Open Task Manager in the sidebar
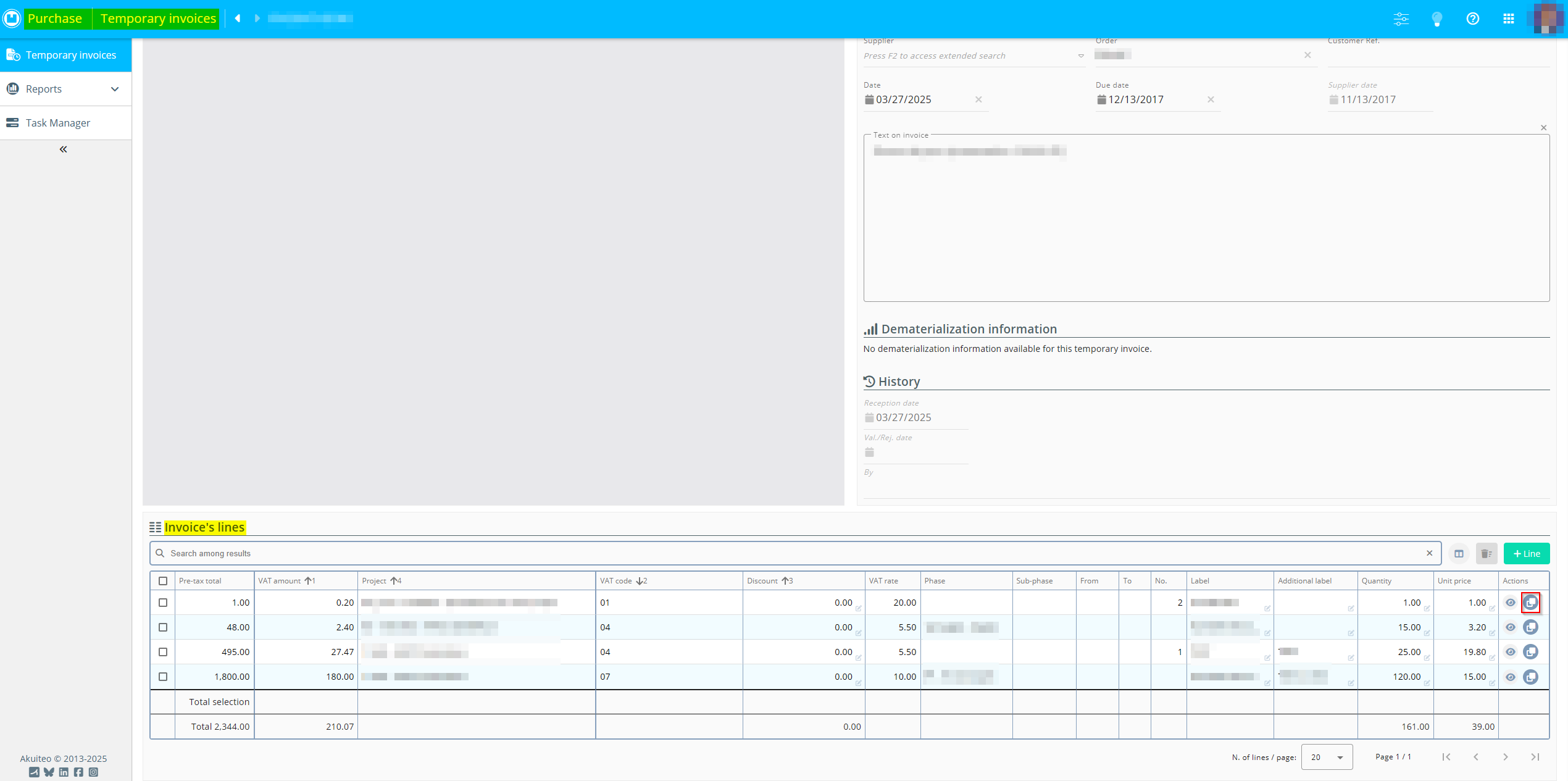 pyautogui.click(x=58, y=123)
